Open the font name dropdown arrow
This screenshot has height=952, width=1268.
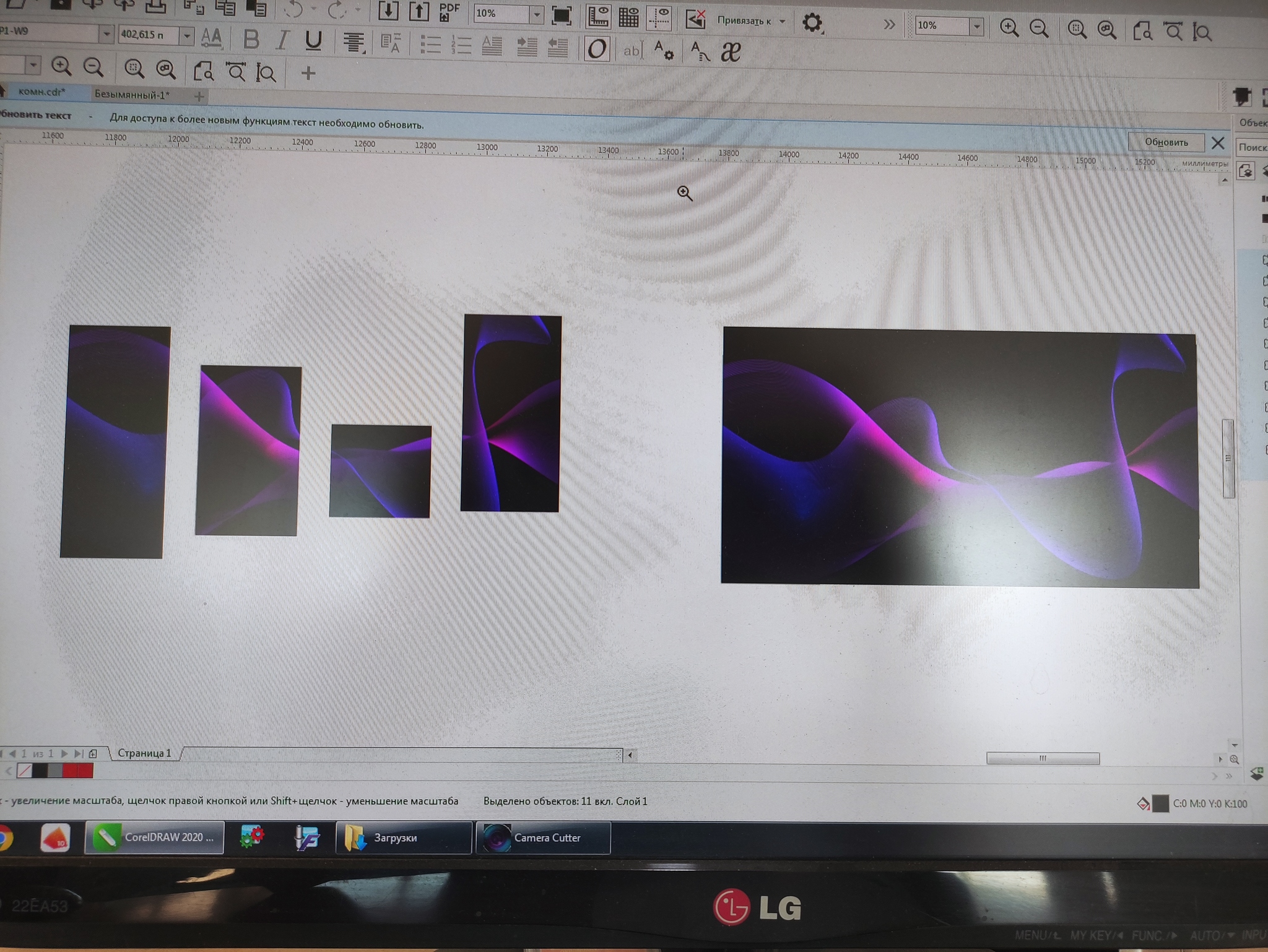click(106, 33)
